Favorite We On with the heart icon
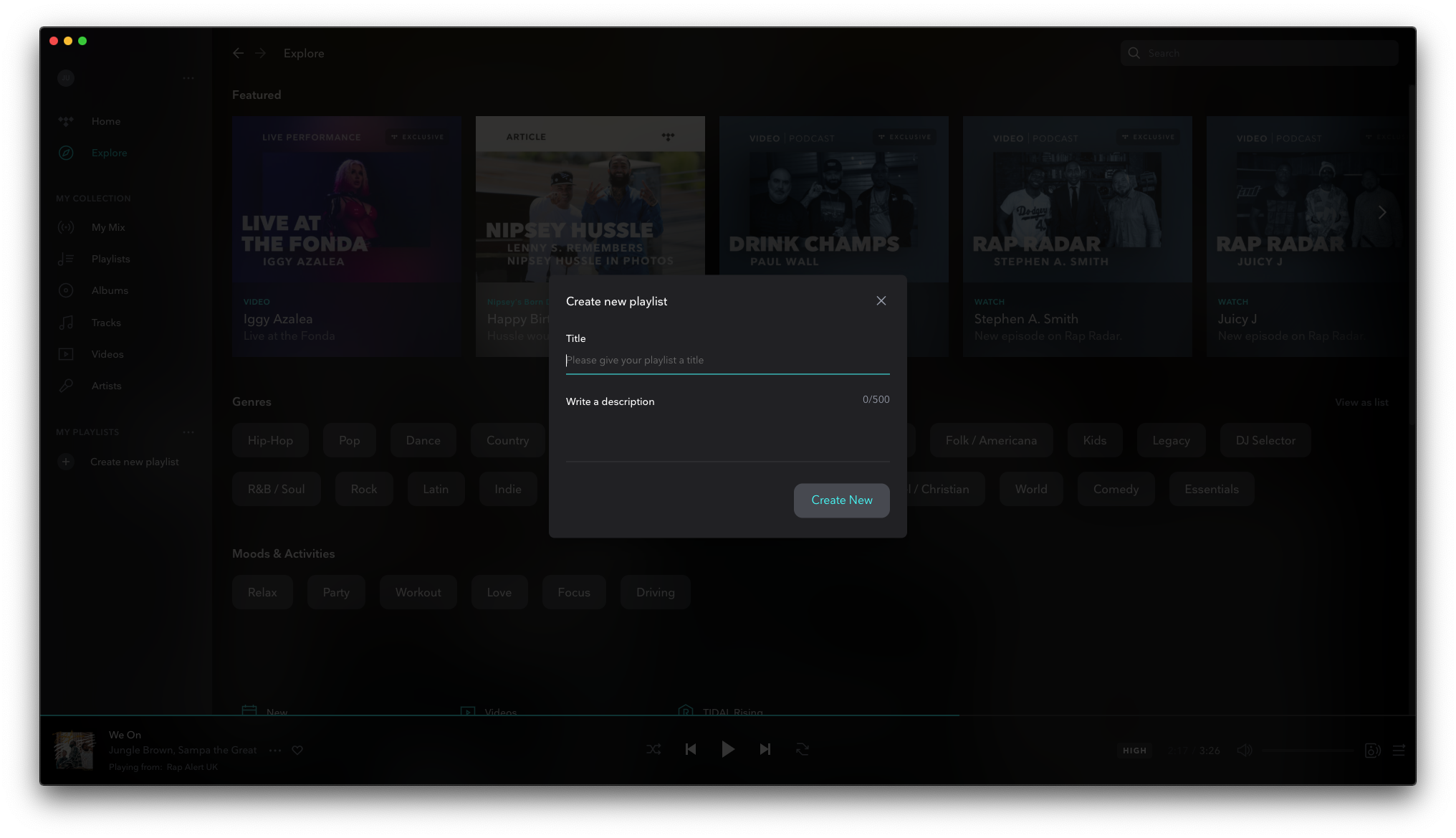1456x838 pixels. [x=297, y=751]
